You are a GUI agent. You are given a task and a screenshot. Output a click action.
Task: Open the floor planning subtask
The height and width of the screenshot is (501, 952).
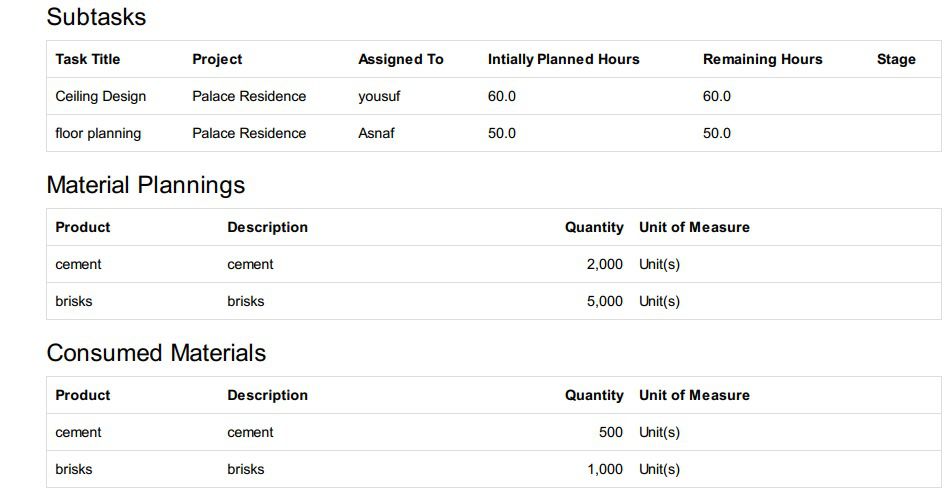tap(98, 133)
